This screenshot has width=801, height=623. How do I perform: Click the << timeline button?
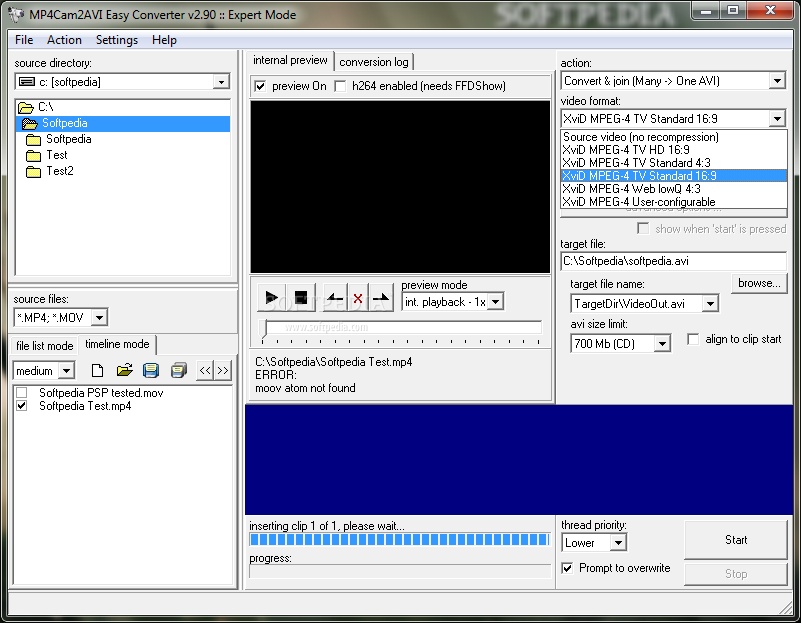[205, 370]
